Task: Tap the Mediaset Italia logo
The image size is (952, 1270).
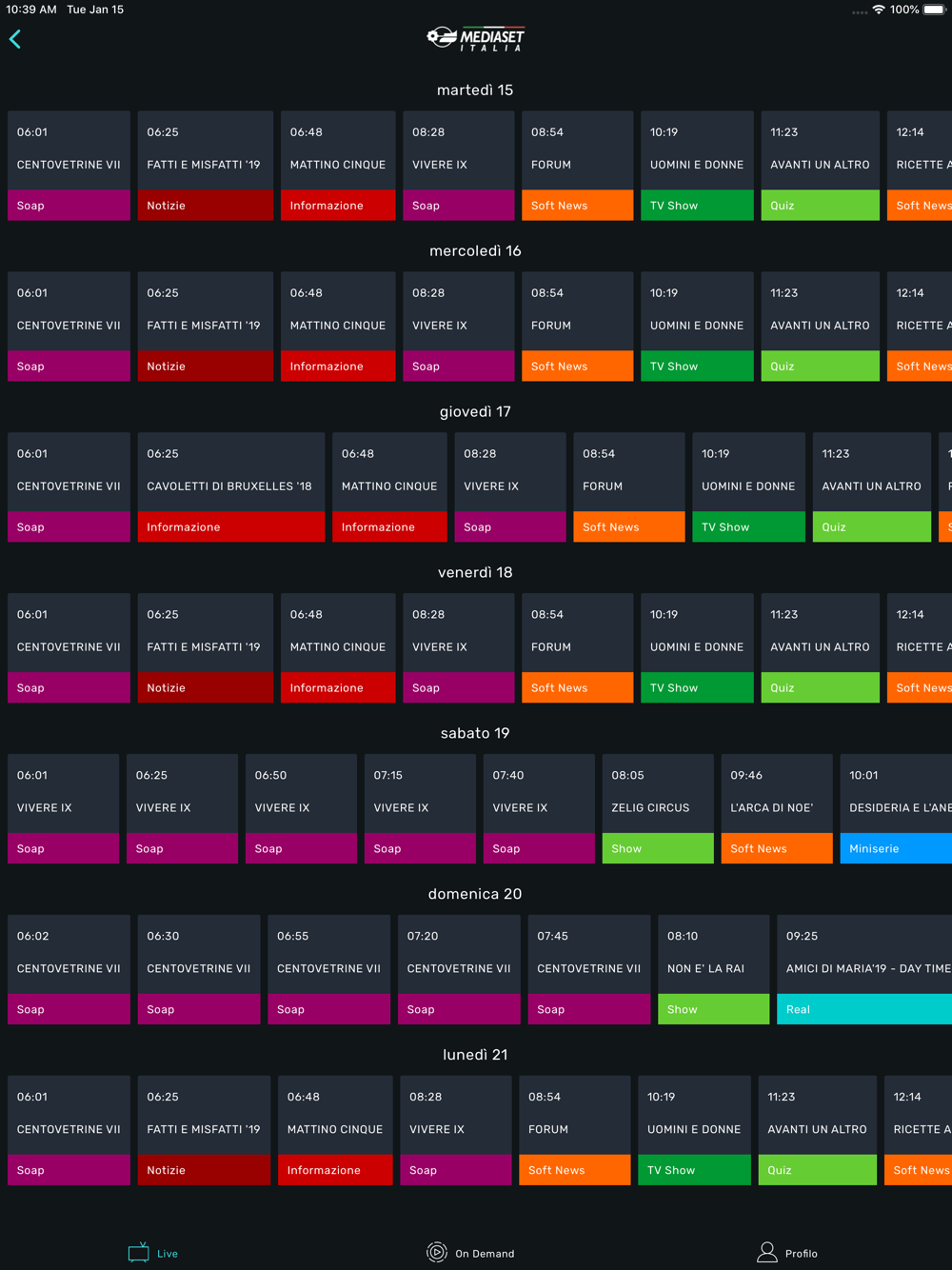Action: pyautogui.click(x=475, y=39)
